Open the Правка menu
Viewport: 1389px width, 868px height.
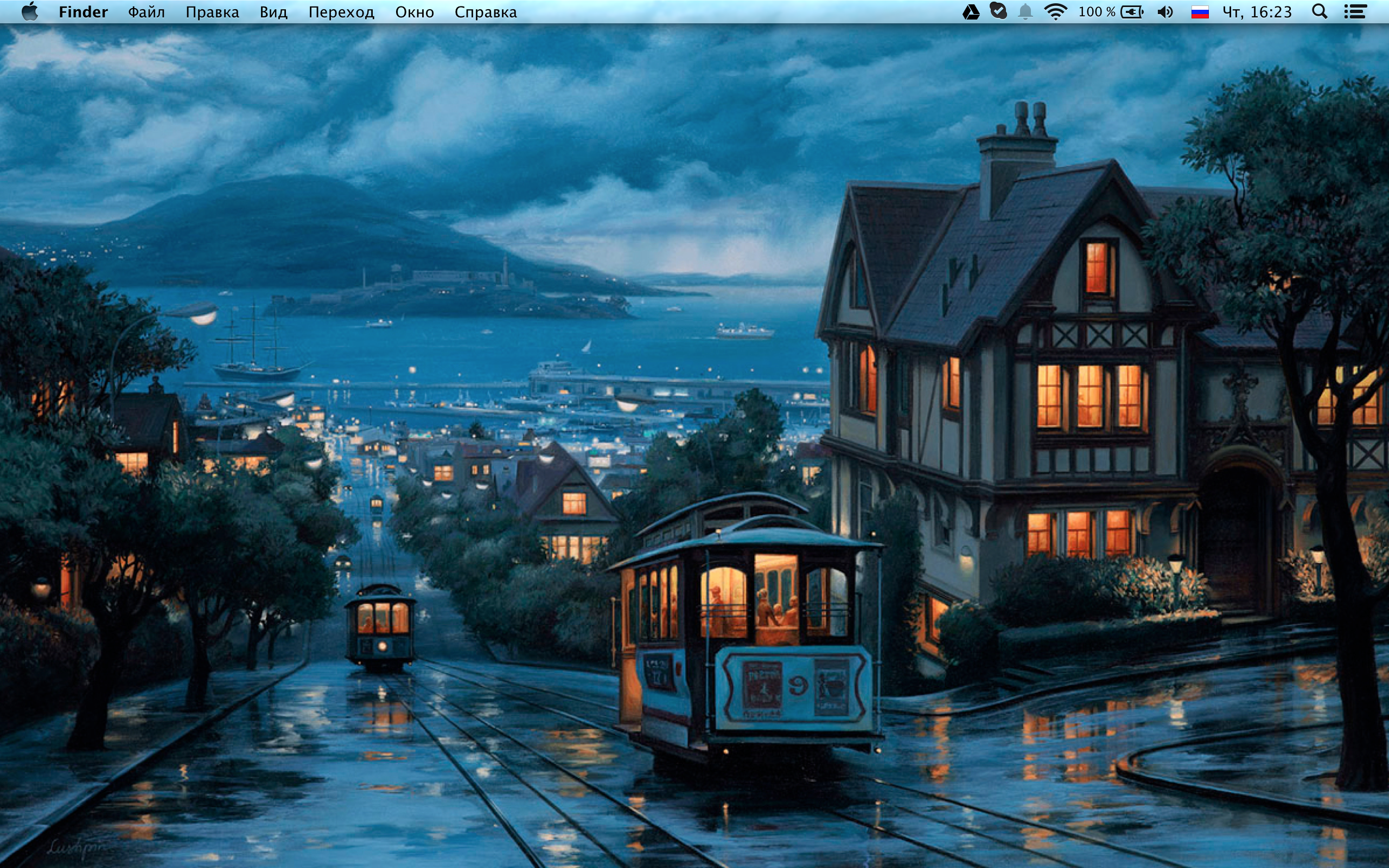(x=212, y=12)
